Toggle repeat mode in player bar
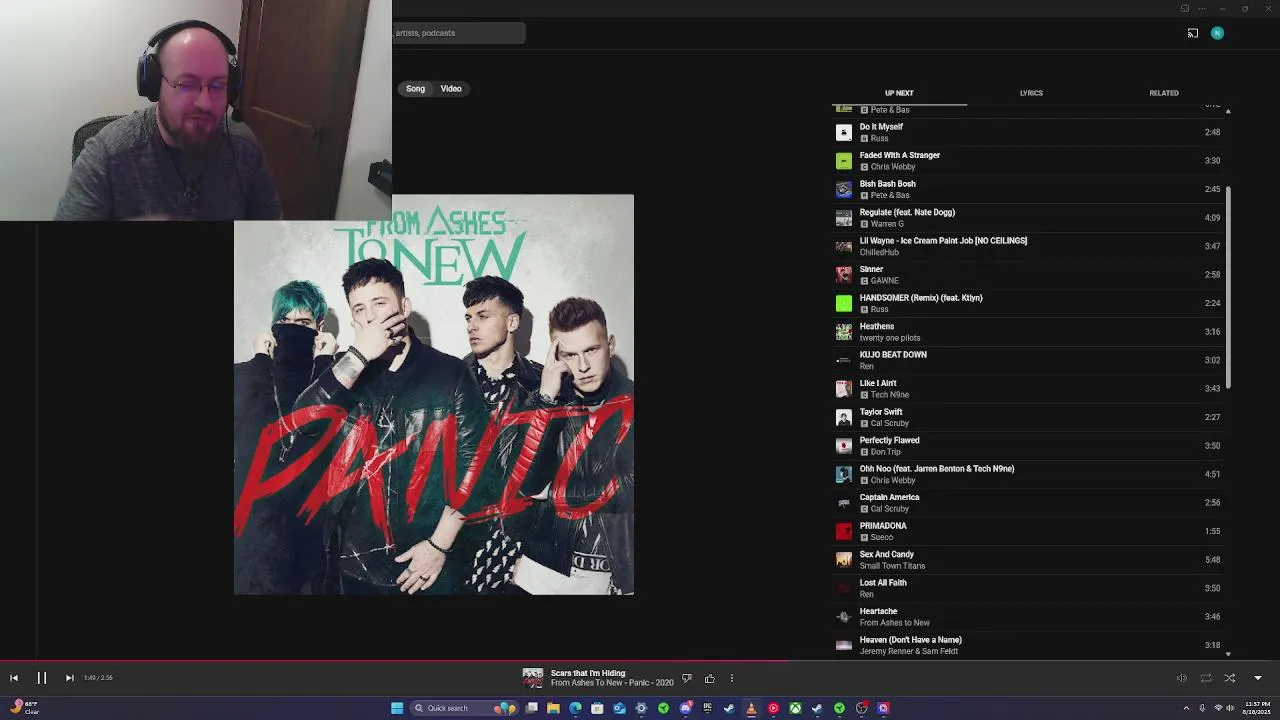This screenshot has height=720, width=1280. point(1206,678)
